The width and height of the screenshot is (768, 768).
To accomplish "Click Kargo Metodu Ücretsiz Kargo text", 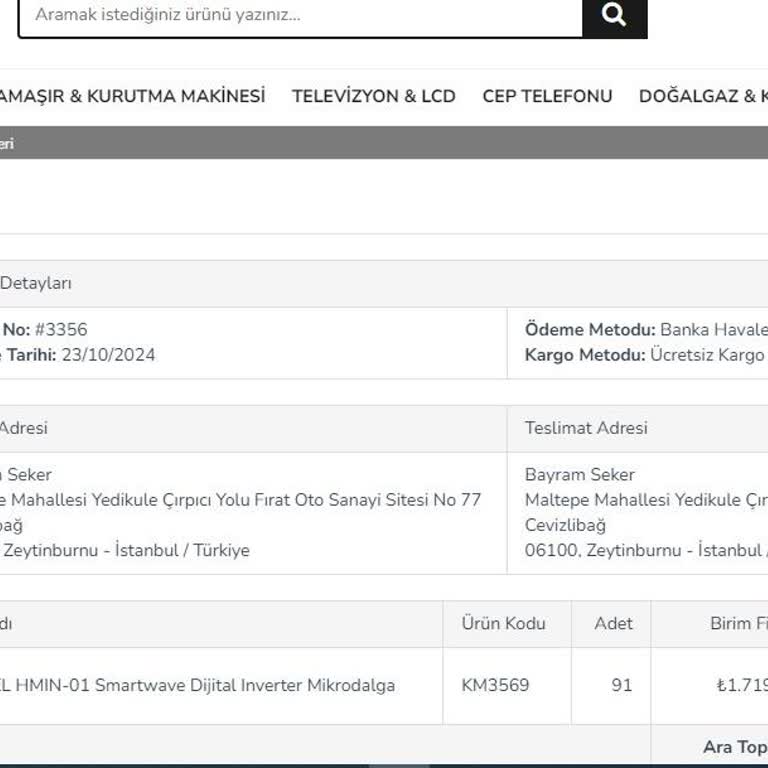I will click(x=645, y=355).
